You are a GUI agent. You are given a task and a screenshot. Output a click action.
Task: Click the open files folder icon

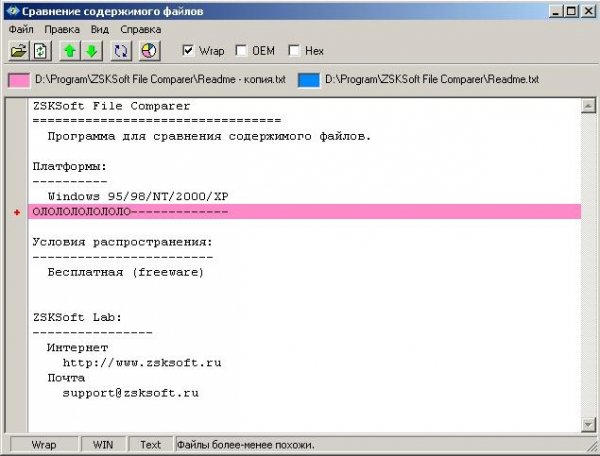(x=19, y=51)
